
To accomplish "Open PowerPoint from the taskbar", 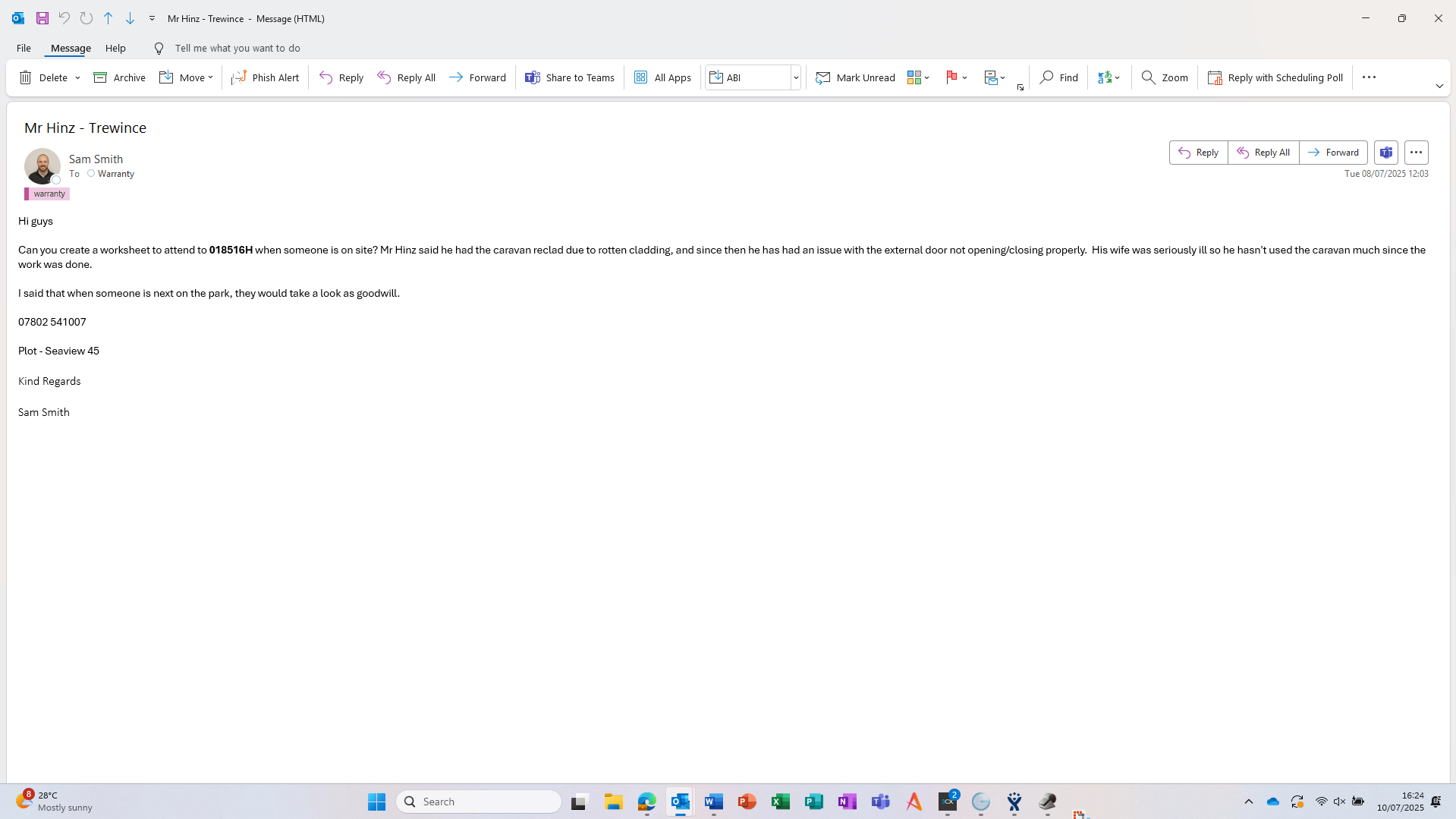I will (x=747, y=802).
